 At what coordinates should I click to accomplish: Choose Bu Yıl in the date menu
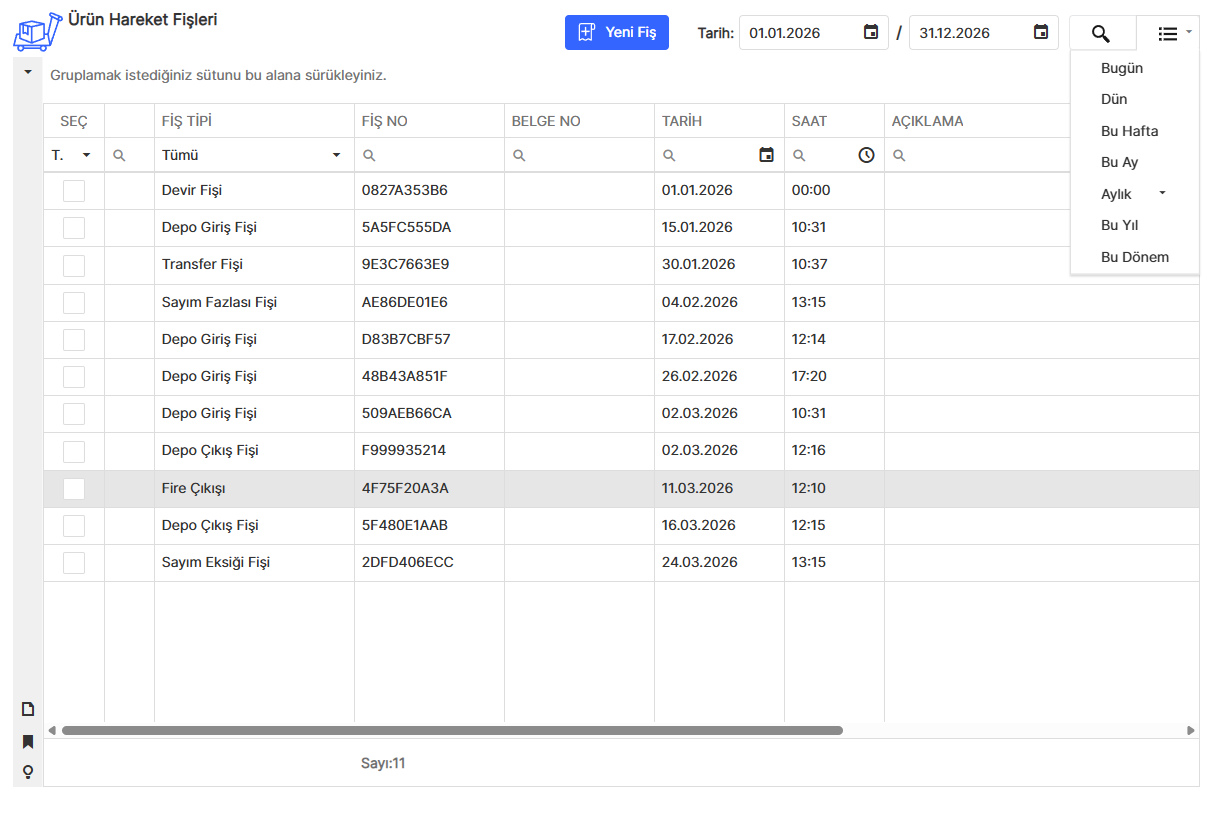tap(1119, 225)
